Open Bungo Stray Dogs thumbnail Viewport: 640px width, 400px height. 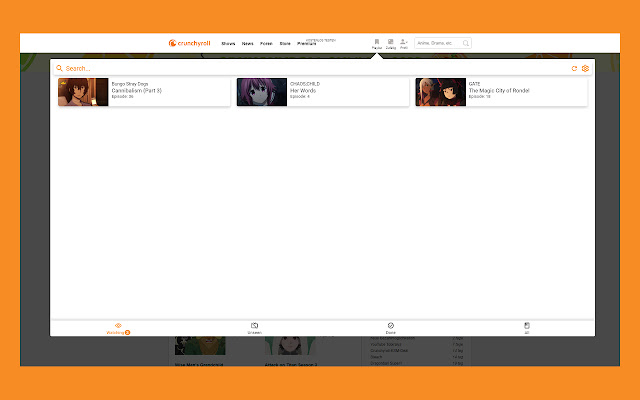pos(83,92)
